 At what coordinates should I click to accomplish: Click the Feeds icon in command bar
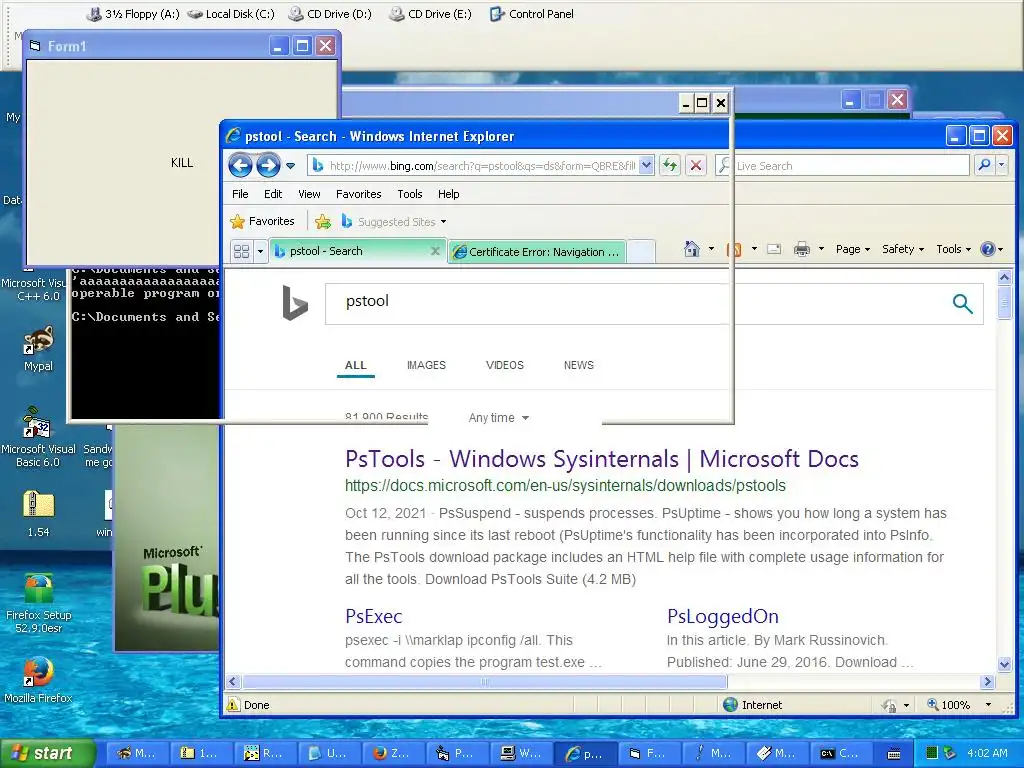(x=735, y=249)
